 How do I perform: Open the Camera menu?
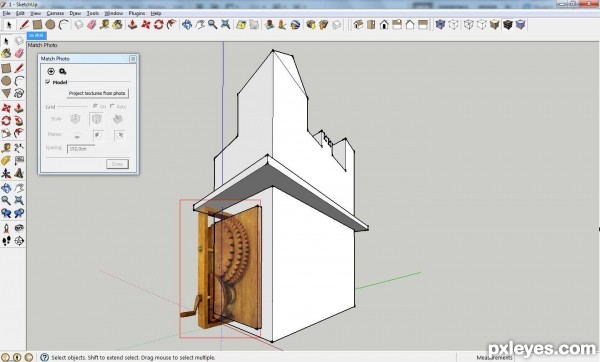coord(55,13)
